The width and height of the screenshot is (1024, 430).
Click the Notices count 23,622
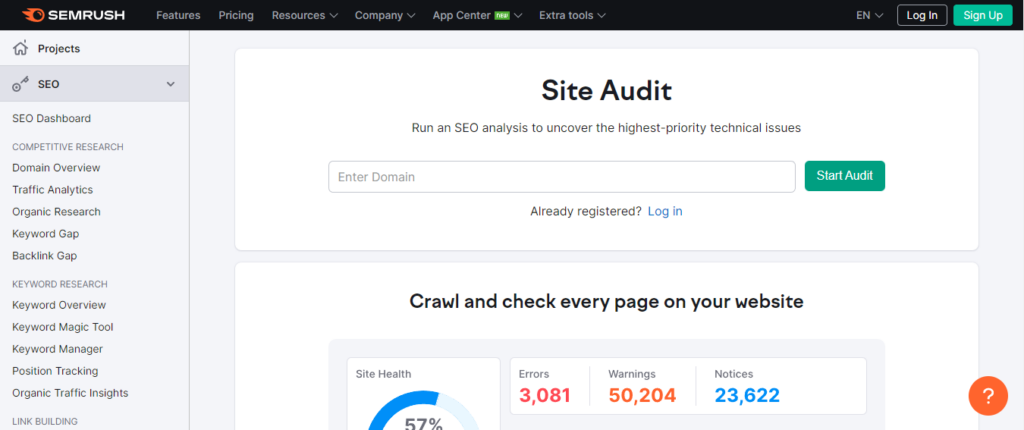[x=747, y=395]
